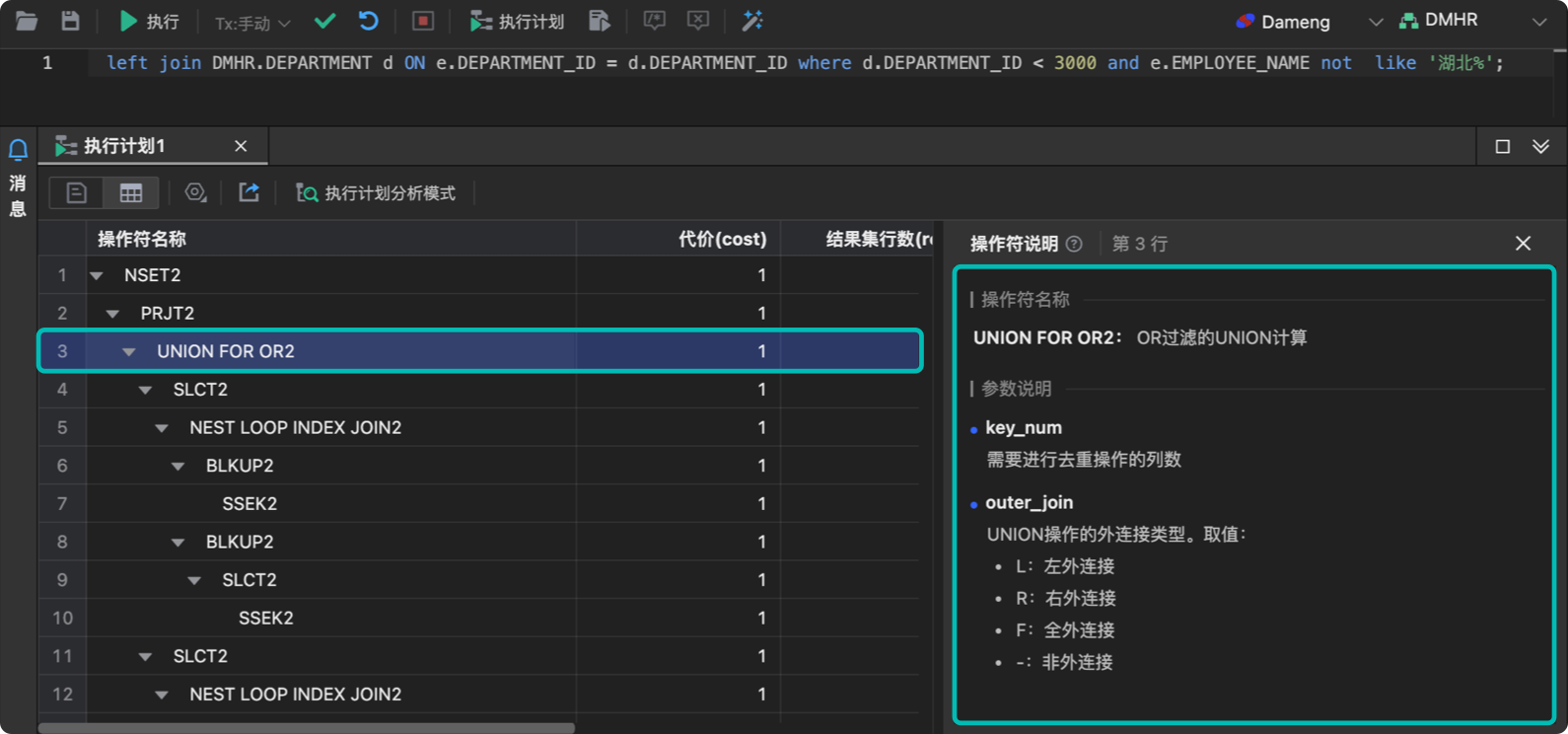Click F：全外连接 list entry

pos(1065,630)
